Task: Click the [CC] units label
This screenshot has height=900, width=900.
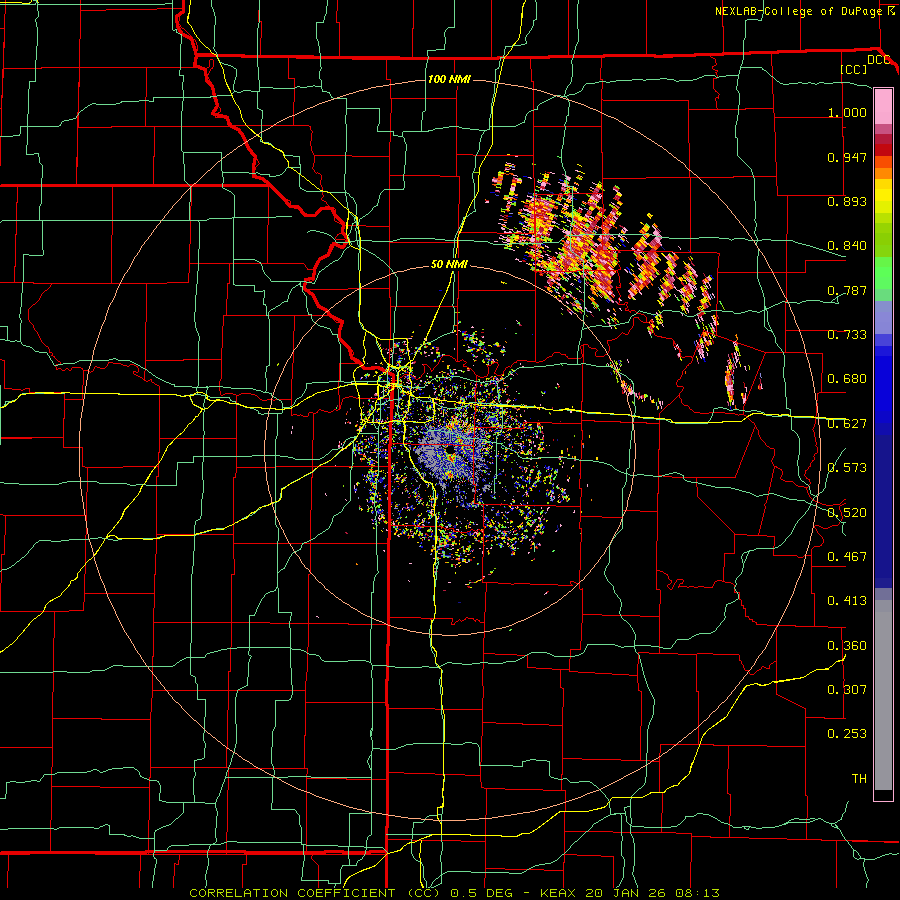Action: (854, 70)
